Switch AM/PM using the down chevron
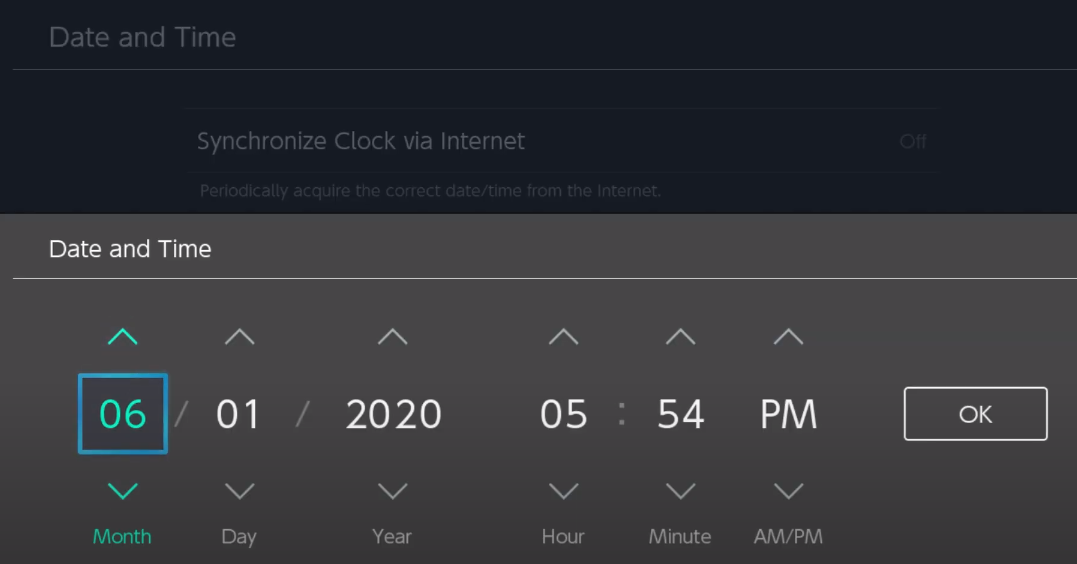 (x=788, y=491)
